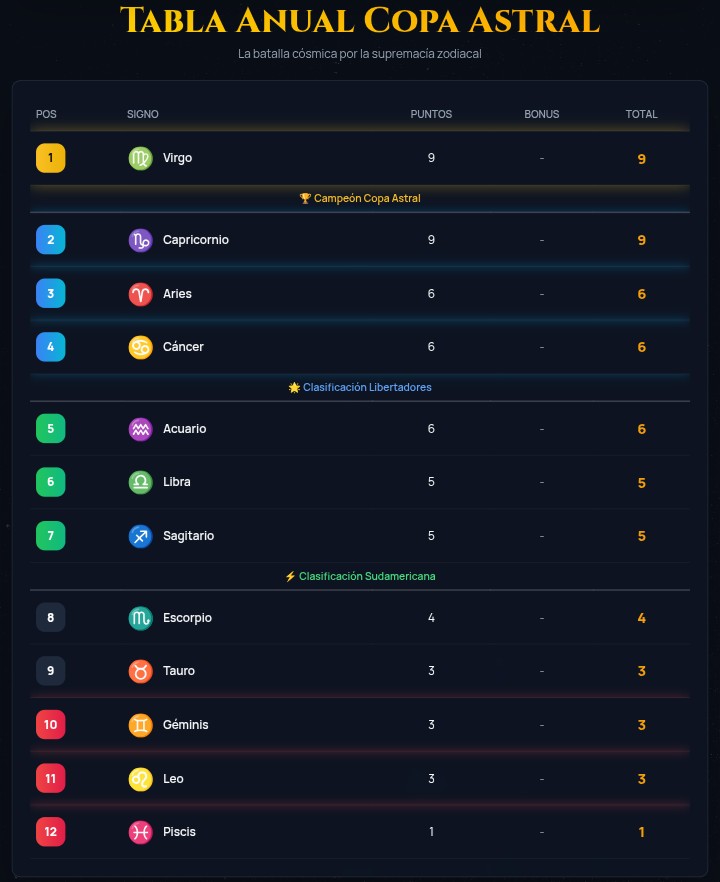Click Piscis' puntos value 1
This screenshot has width=720, height=882.
coord(431,832)
